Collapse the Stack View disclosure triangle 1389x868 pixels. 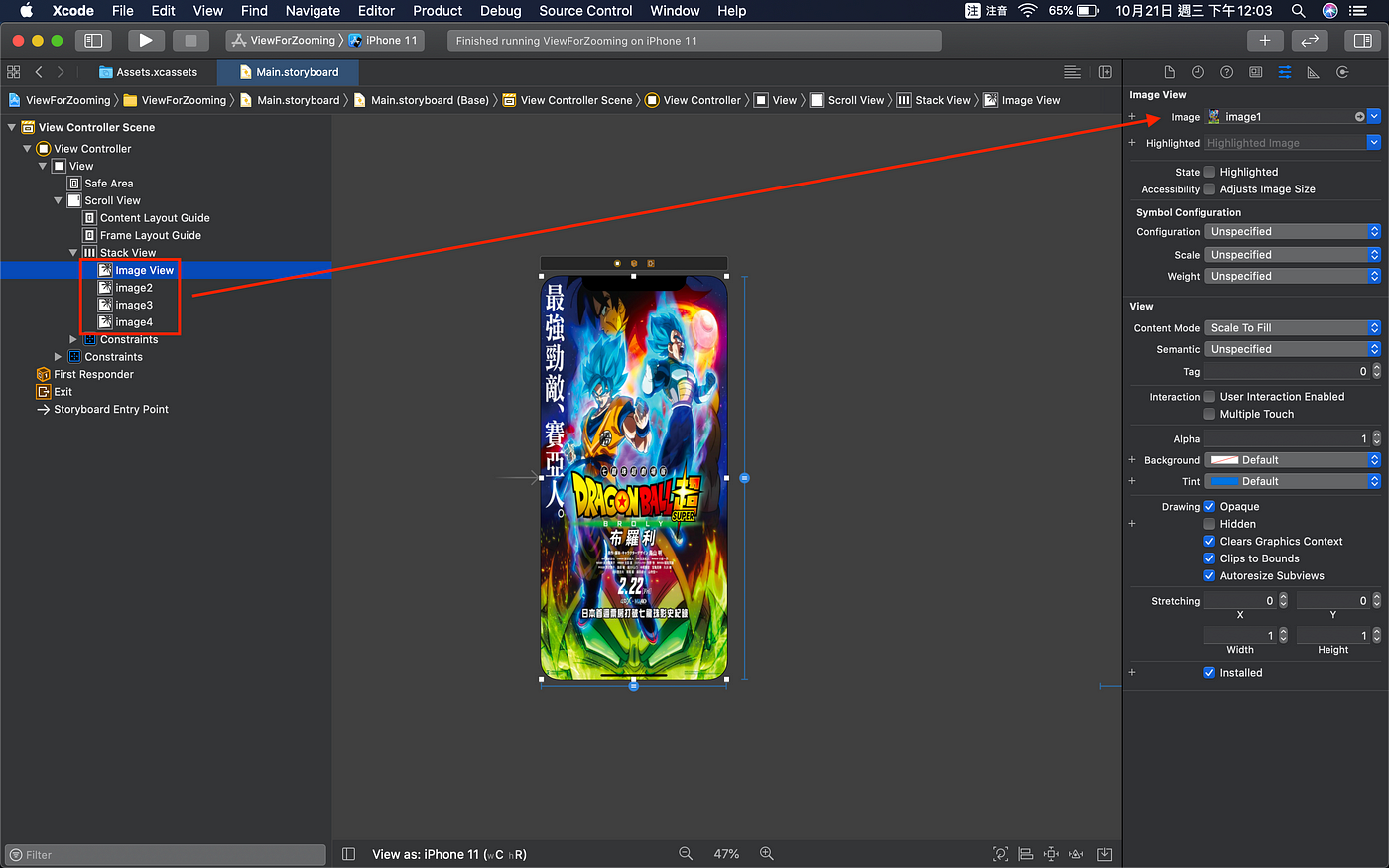pos(73,253)
